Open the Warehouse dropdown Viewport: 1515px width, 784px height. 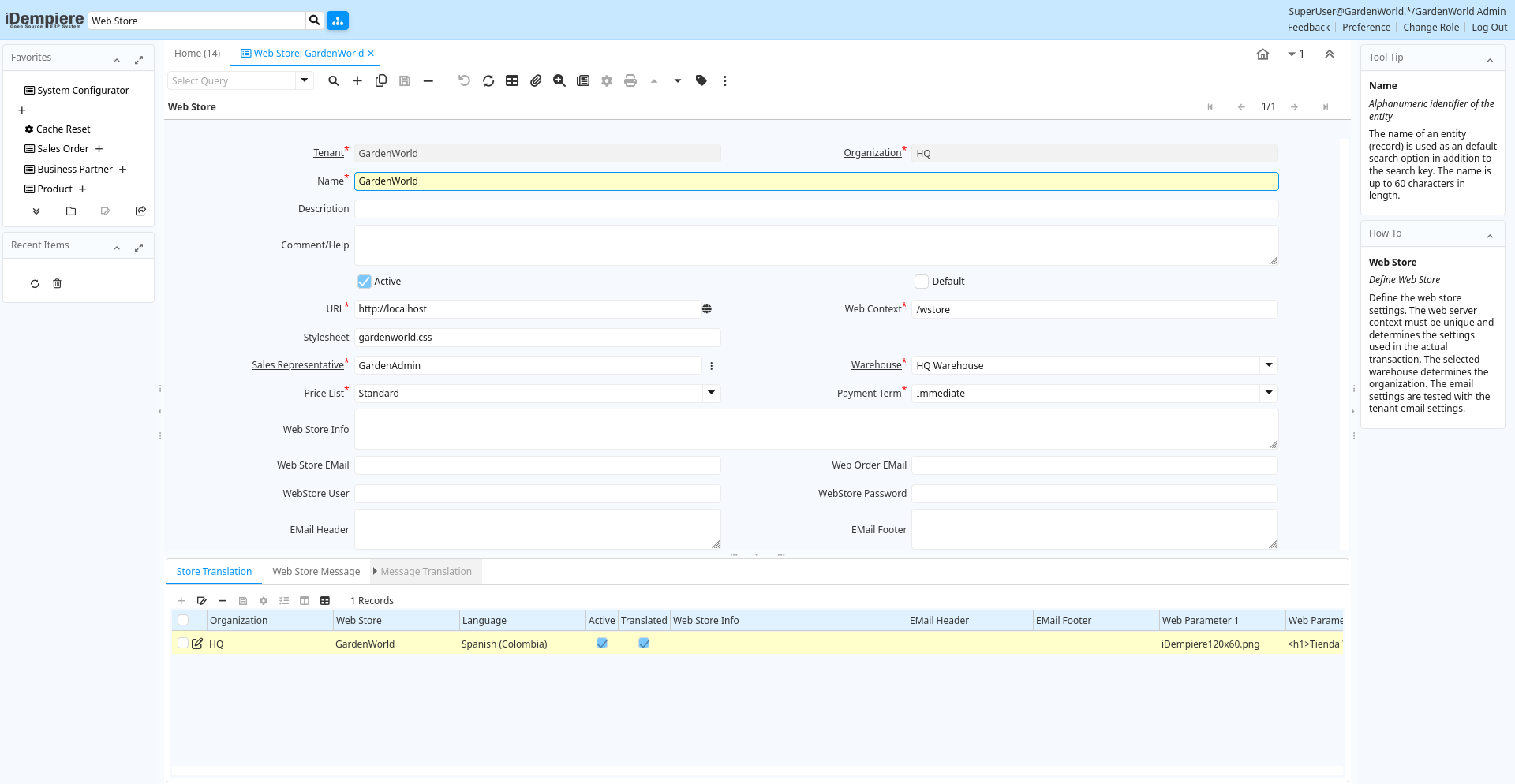tap(1269, 365)
